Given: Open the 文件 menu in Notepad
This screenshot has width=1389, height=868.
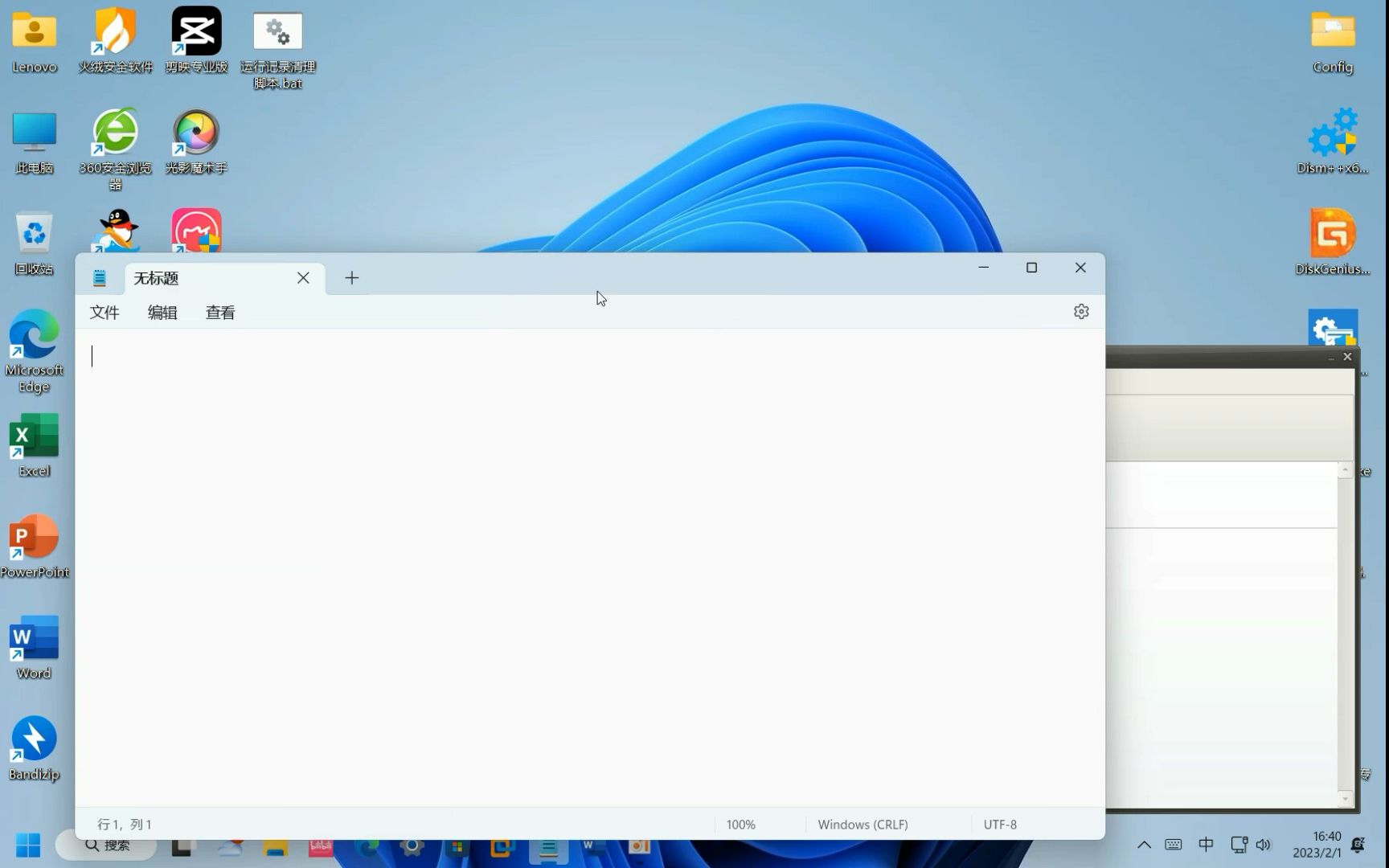Looking at the screenshot, I should 104,313.
